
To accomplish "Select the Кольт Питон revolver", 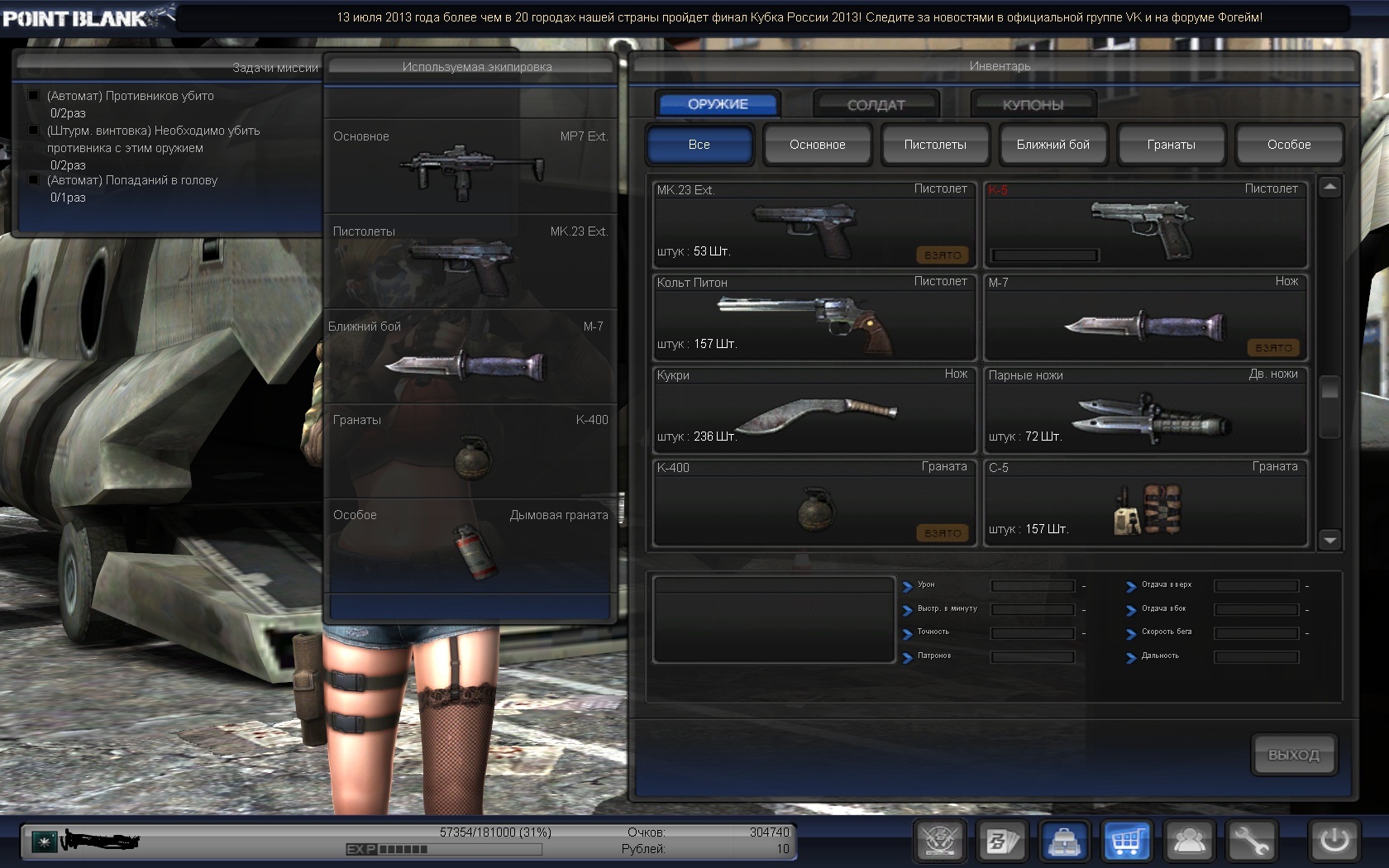I will (x=814, y=317).
